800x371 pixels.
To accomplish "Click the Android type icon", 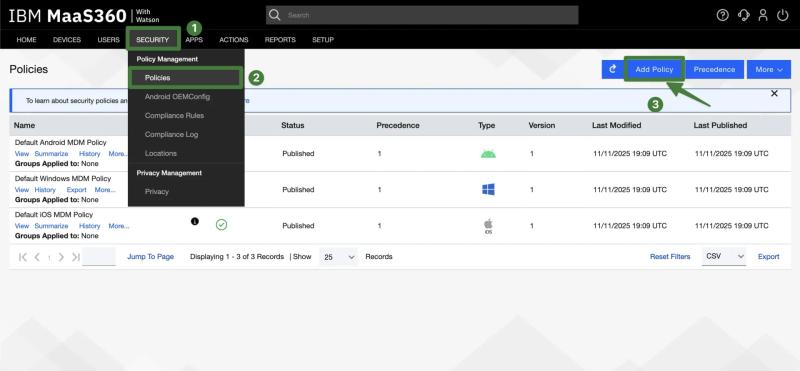I will pyautogui.click(x=488, y=154).
